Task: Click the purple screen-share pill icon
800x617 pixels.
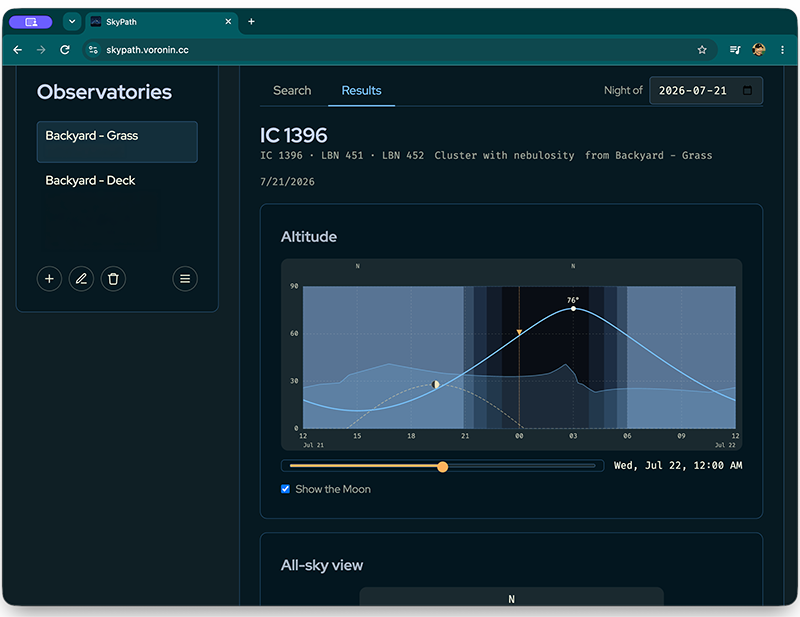Action: click(31, 22)
